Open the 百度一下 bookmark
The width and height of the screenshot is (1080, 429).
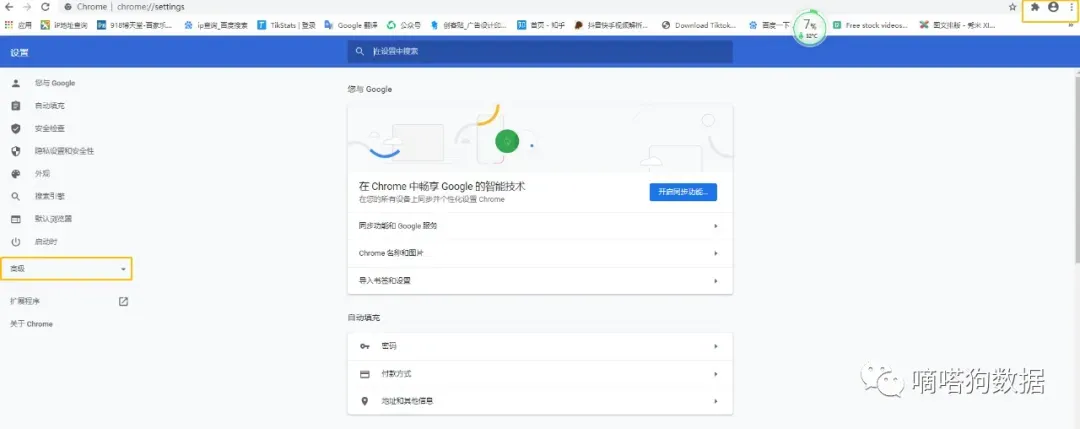tap(769, 25)
